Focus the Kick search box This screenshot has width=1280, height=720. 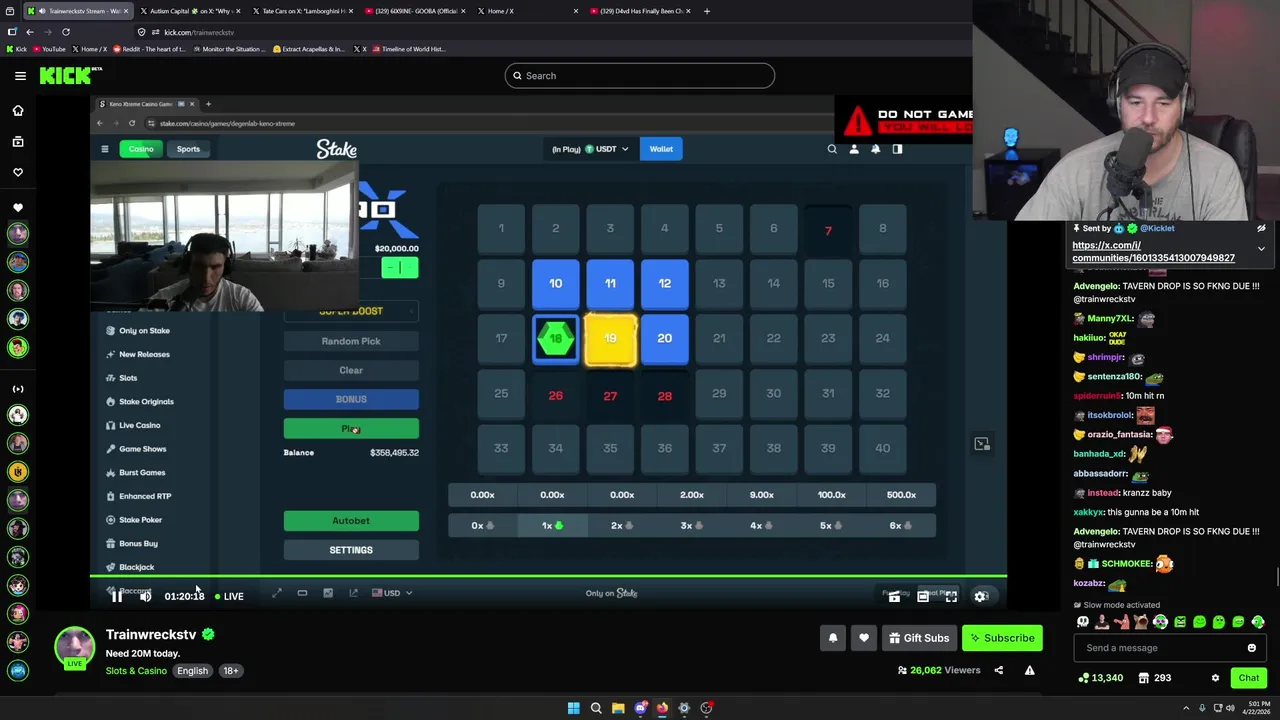coord(639,76)
